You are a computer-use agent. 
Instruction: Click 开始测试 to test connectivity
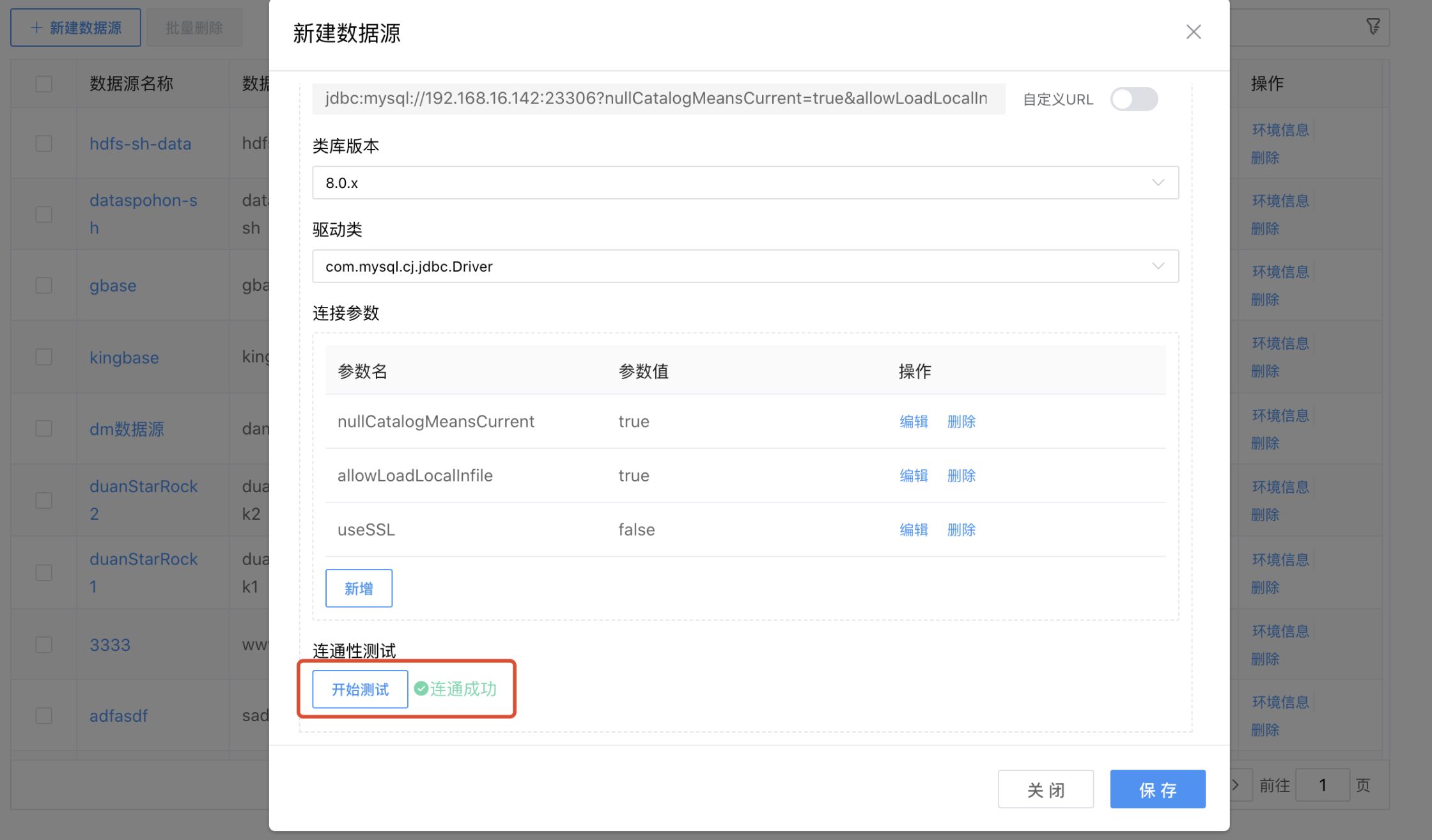coord(359,689)
